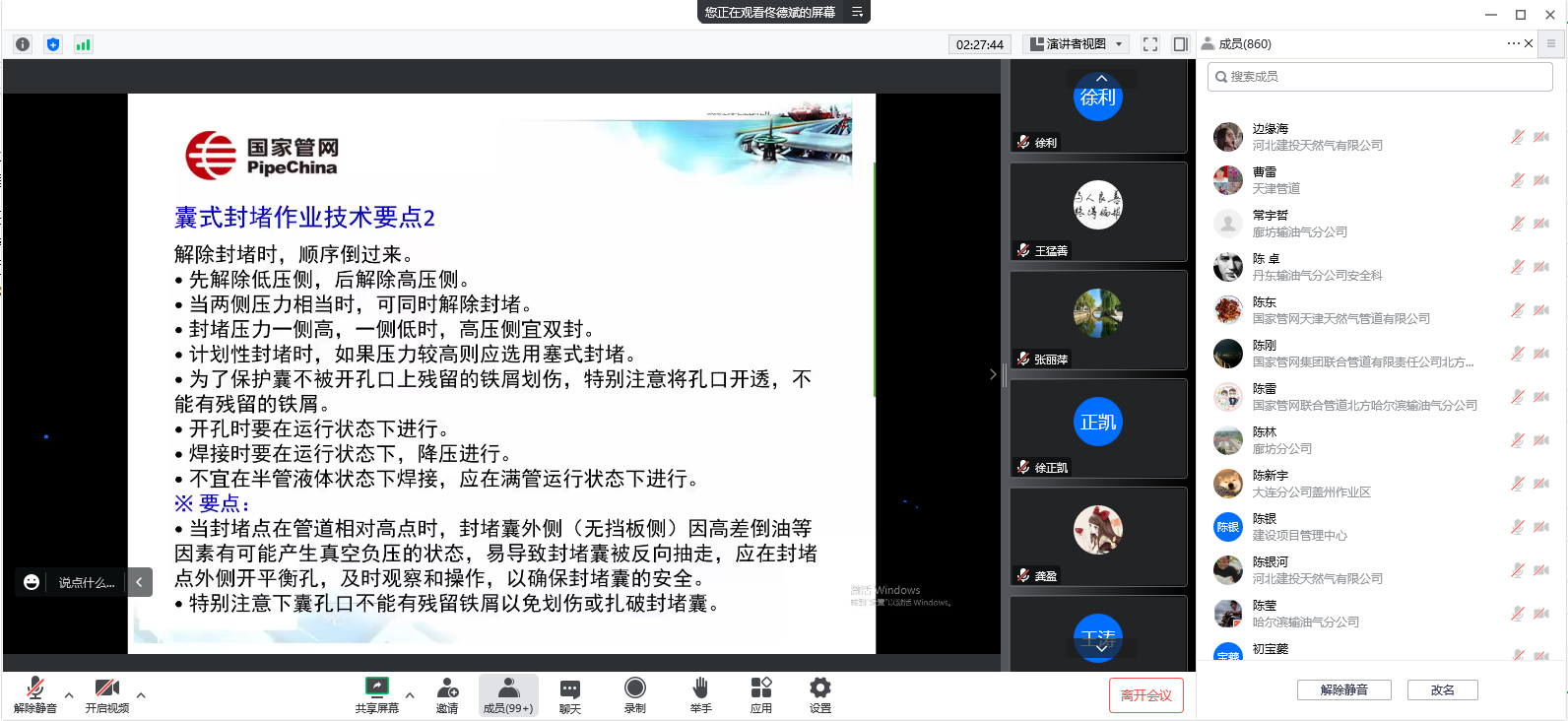Expand options arrow next to 共享屏幕

(410, 695)
